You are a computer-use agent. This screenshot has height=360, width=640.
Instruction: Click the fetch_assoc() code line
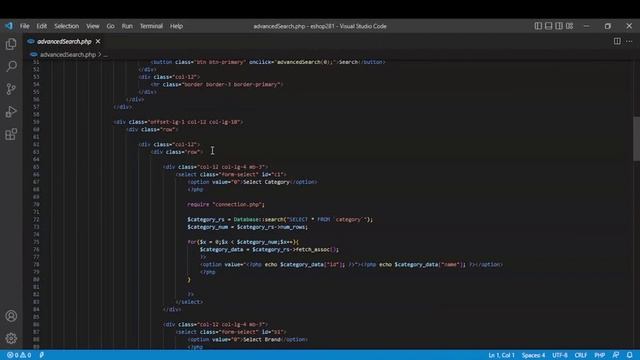[269, 249]
